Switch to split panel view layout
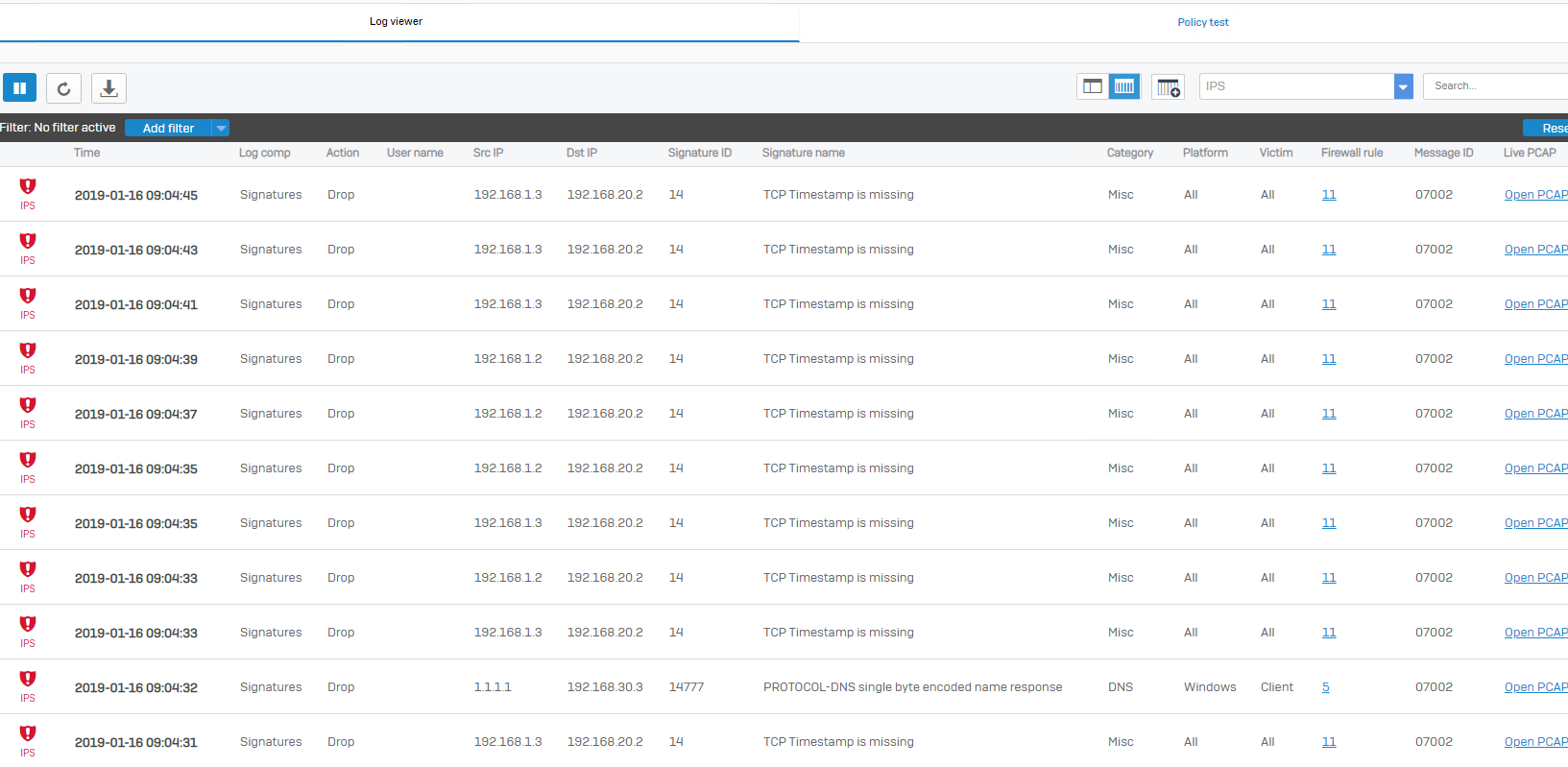Viewport: 1568px width, 767px height. click(1093, 86)
